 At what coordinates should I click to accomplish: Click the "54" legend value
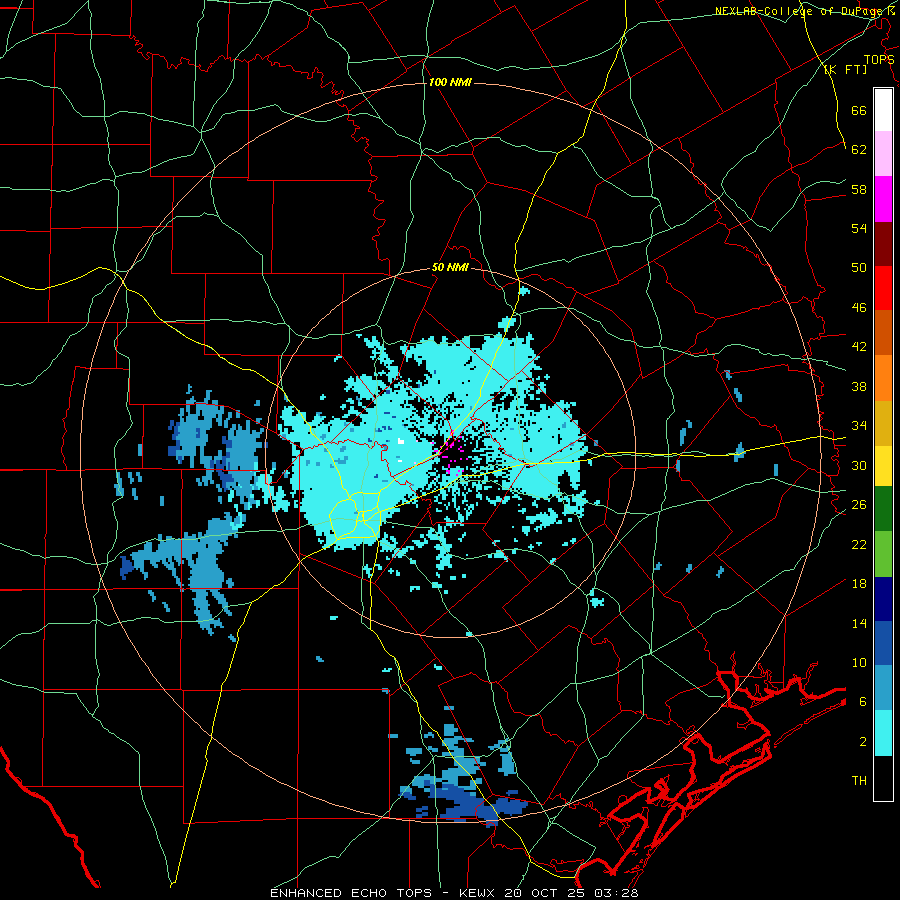[x=859, y=228]
